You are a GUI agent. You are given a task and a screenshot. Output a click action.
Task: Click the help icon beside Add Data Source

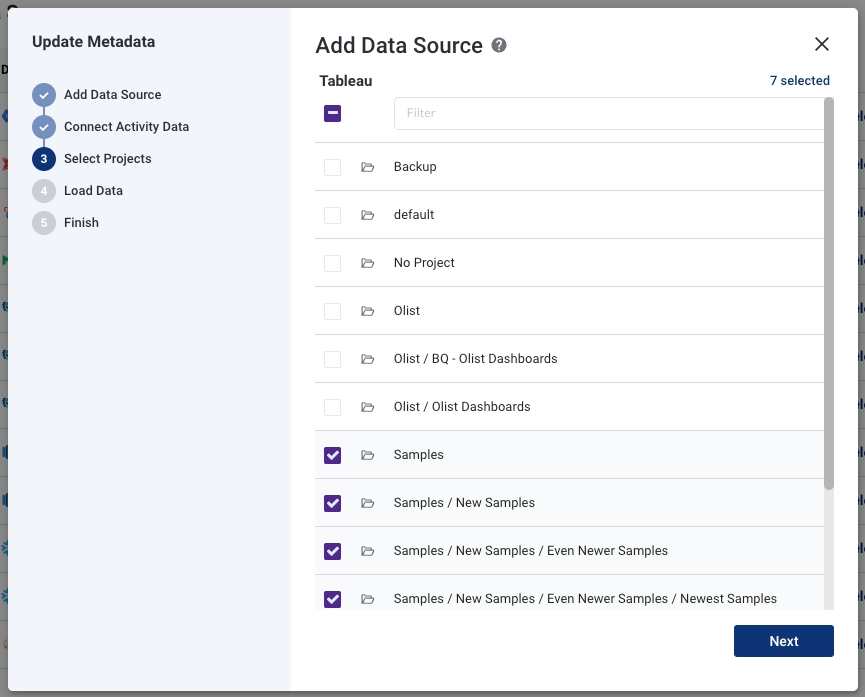(x=499, y=45)
